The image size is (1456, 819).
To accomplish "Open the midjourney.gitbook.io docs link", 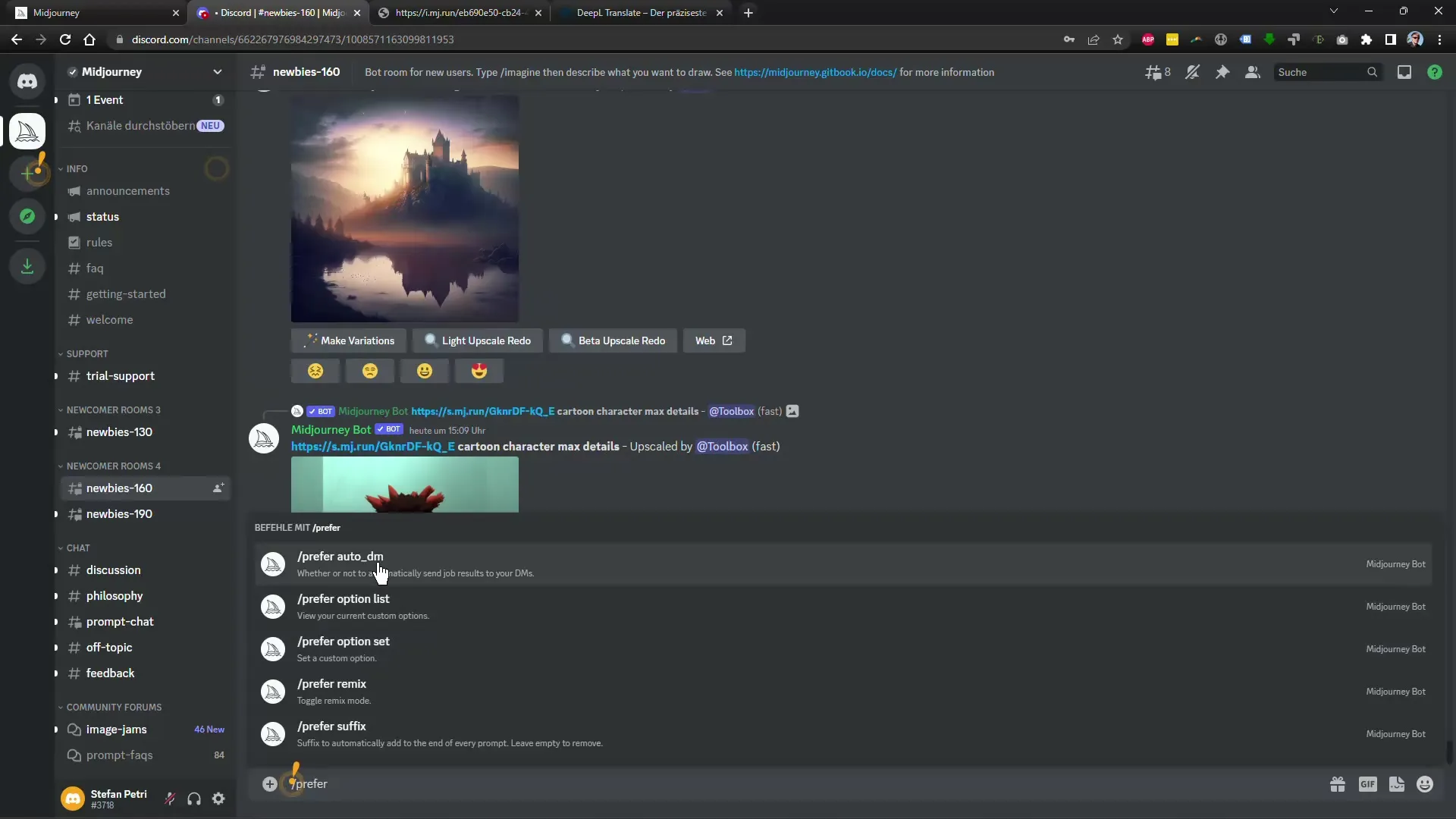I will (x=815, y=72).
